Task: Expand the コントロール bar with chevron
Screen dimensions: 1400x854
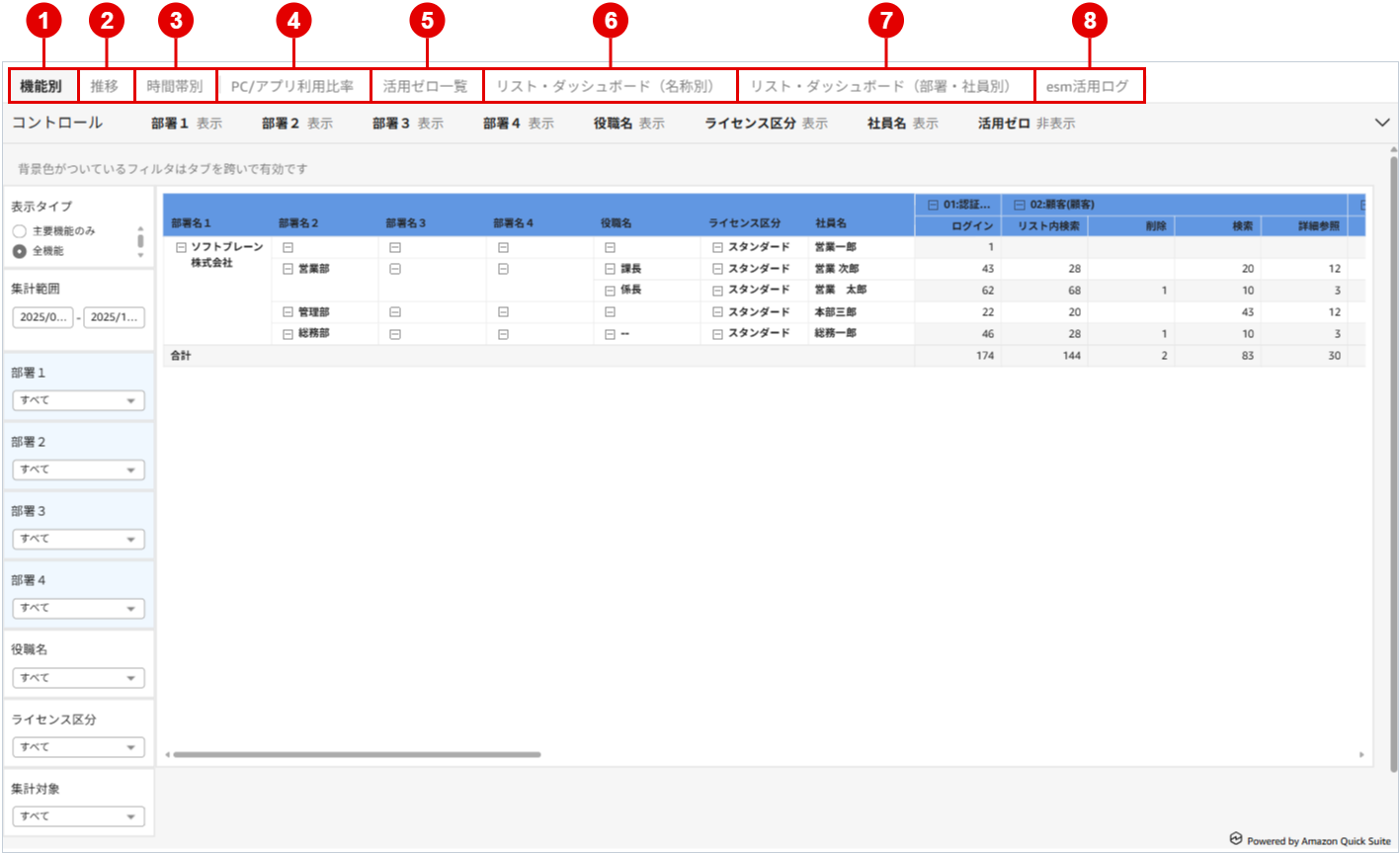Action: tap(1382, 123)
